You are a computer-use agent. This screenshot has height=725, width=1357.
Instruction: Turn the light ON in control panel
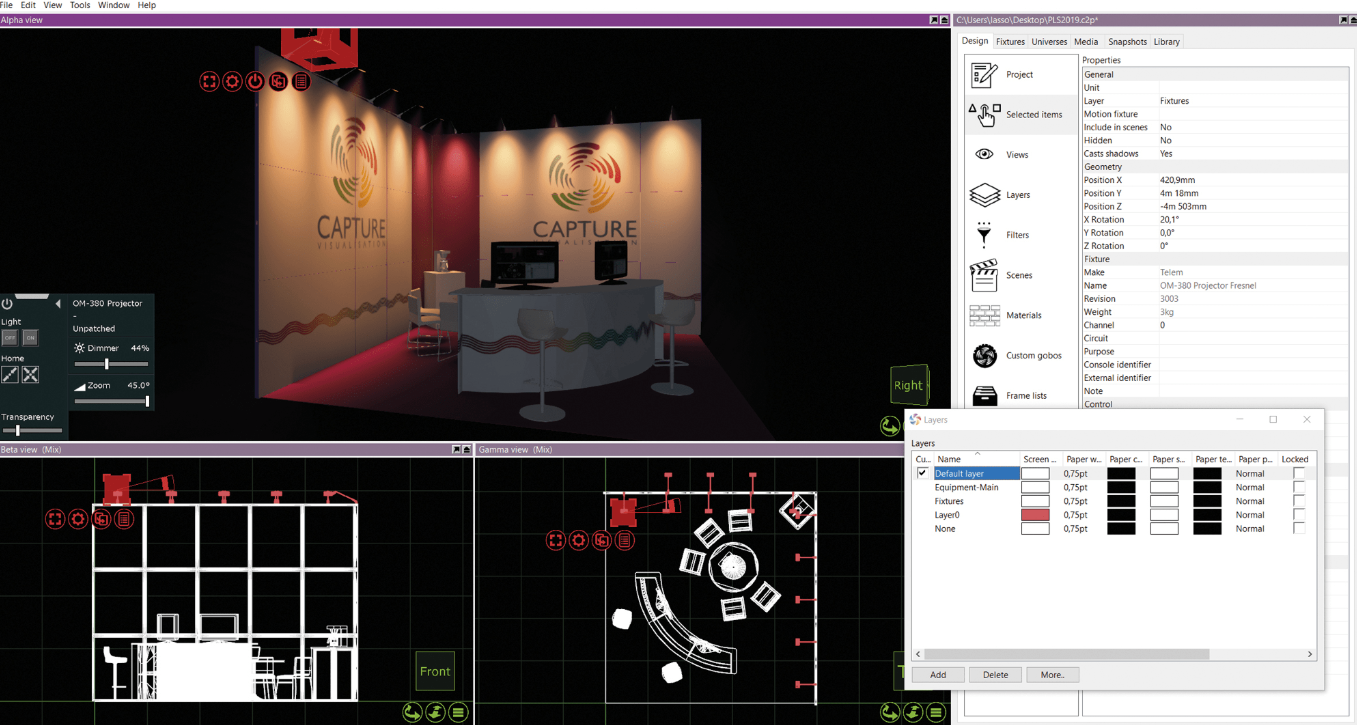(x=30, y=339)
